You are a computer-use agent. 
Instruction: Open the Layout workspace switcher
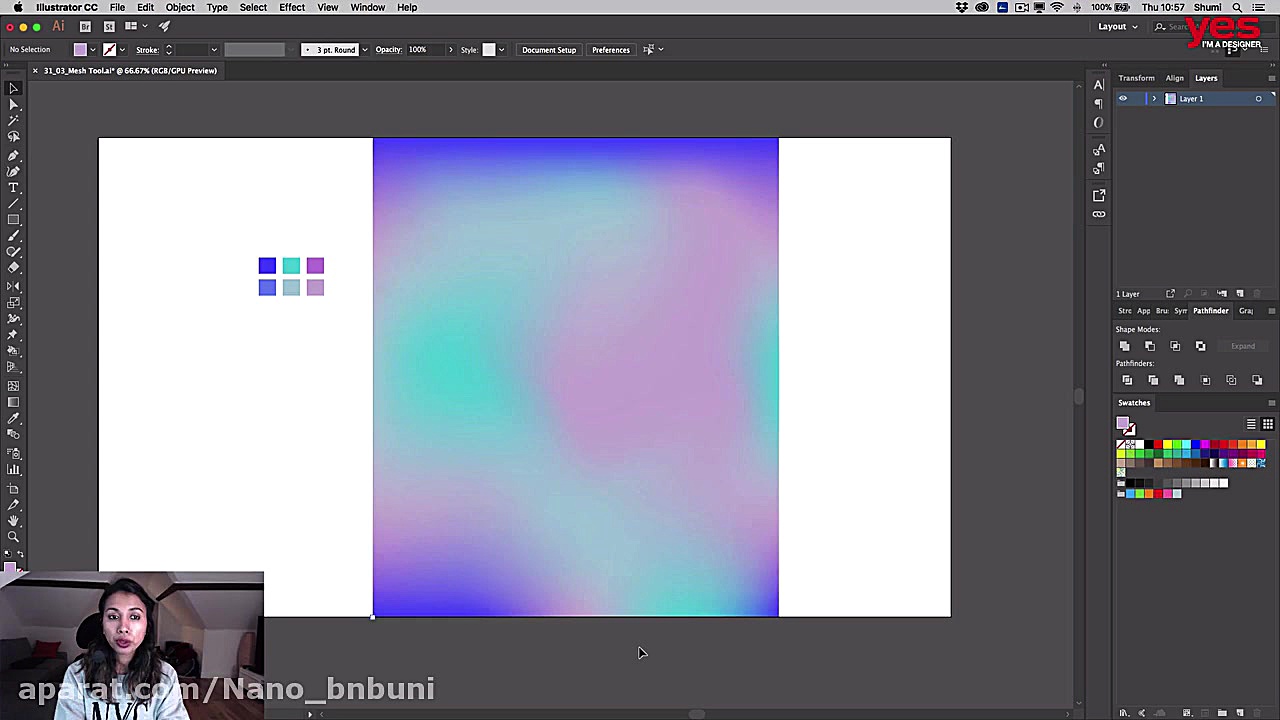click(1118, 26)
